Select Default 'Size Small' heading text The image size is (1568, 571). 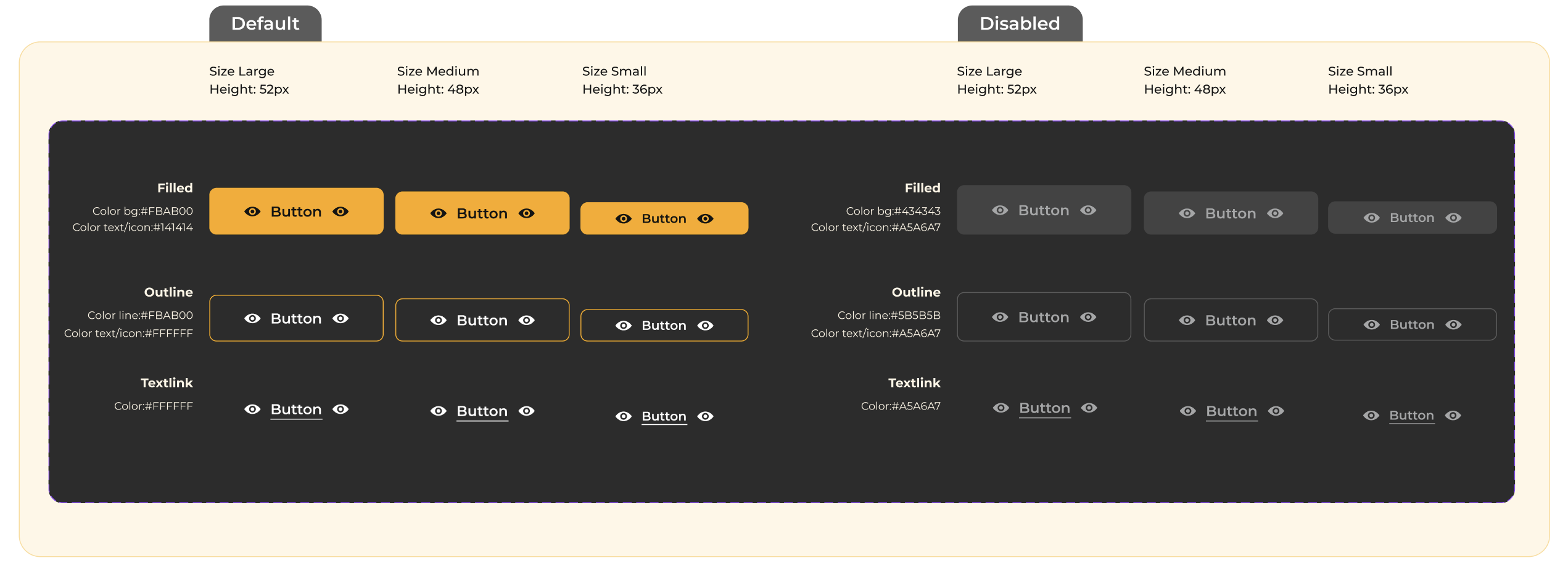tap(614, 72)
